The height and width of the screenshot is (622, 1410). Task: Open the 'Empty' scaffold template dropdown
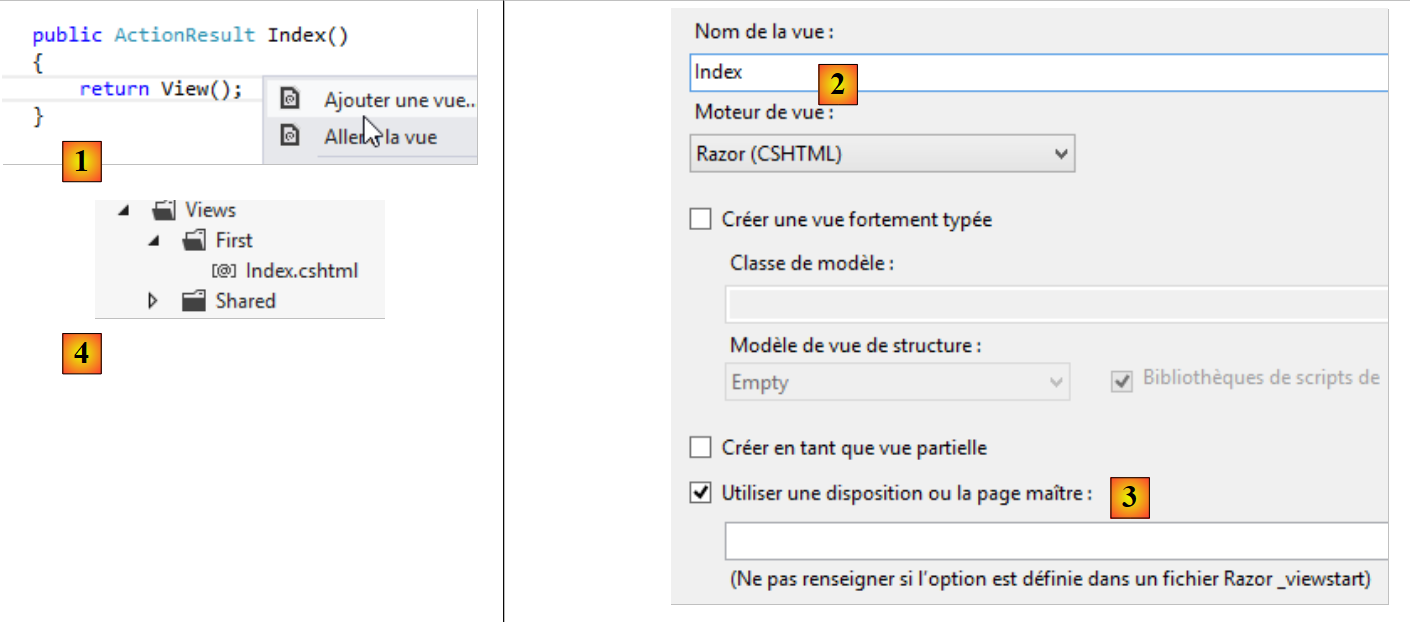coord(897,382)
